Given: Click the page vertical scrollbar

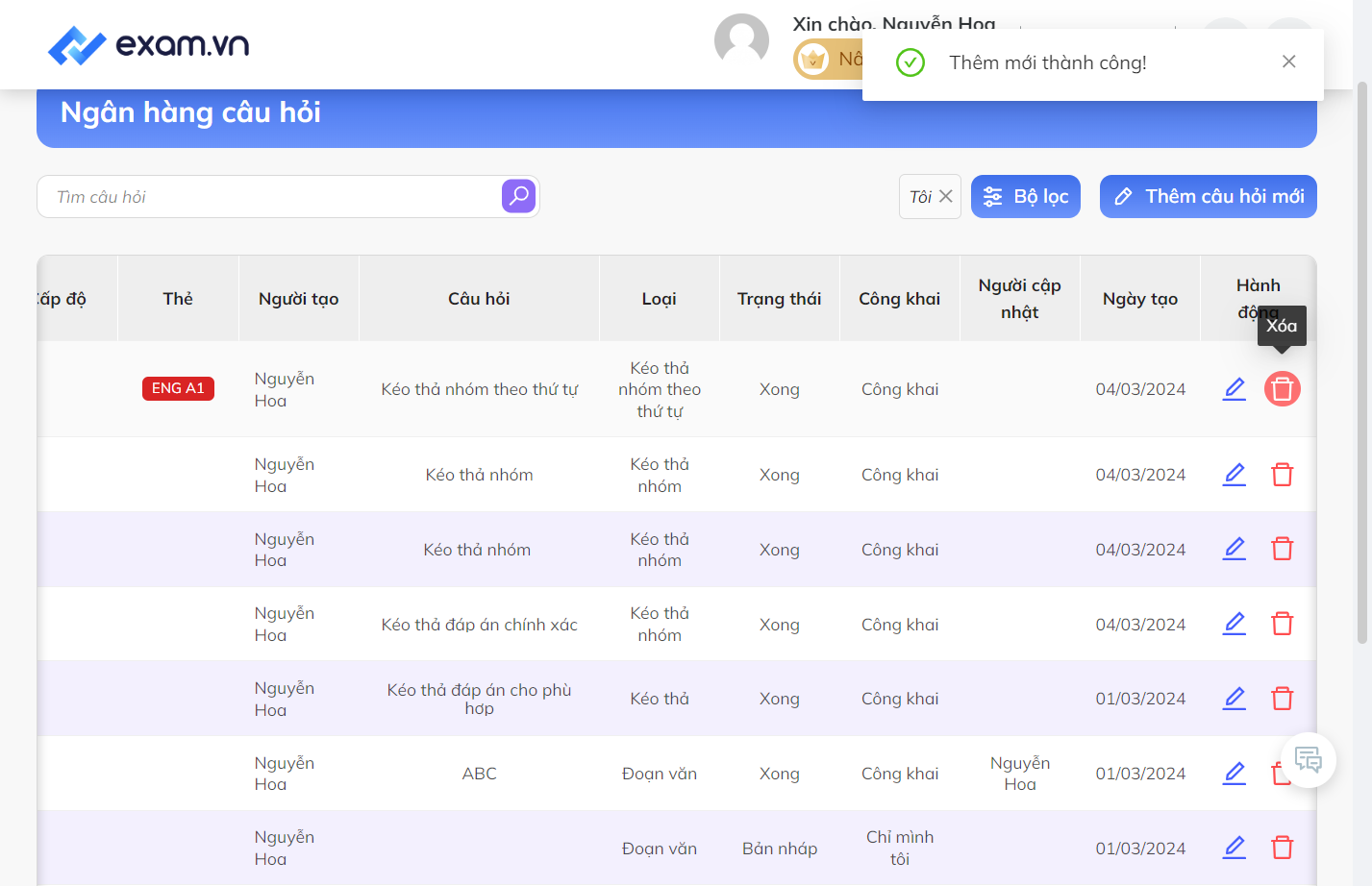Looking at the screenshot, I should coord(1361,362).
